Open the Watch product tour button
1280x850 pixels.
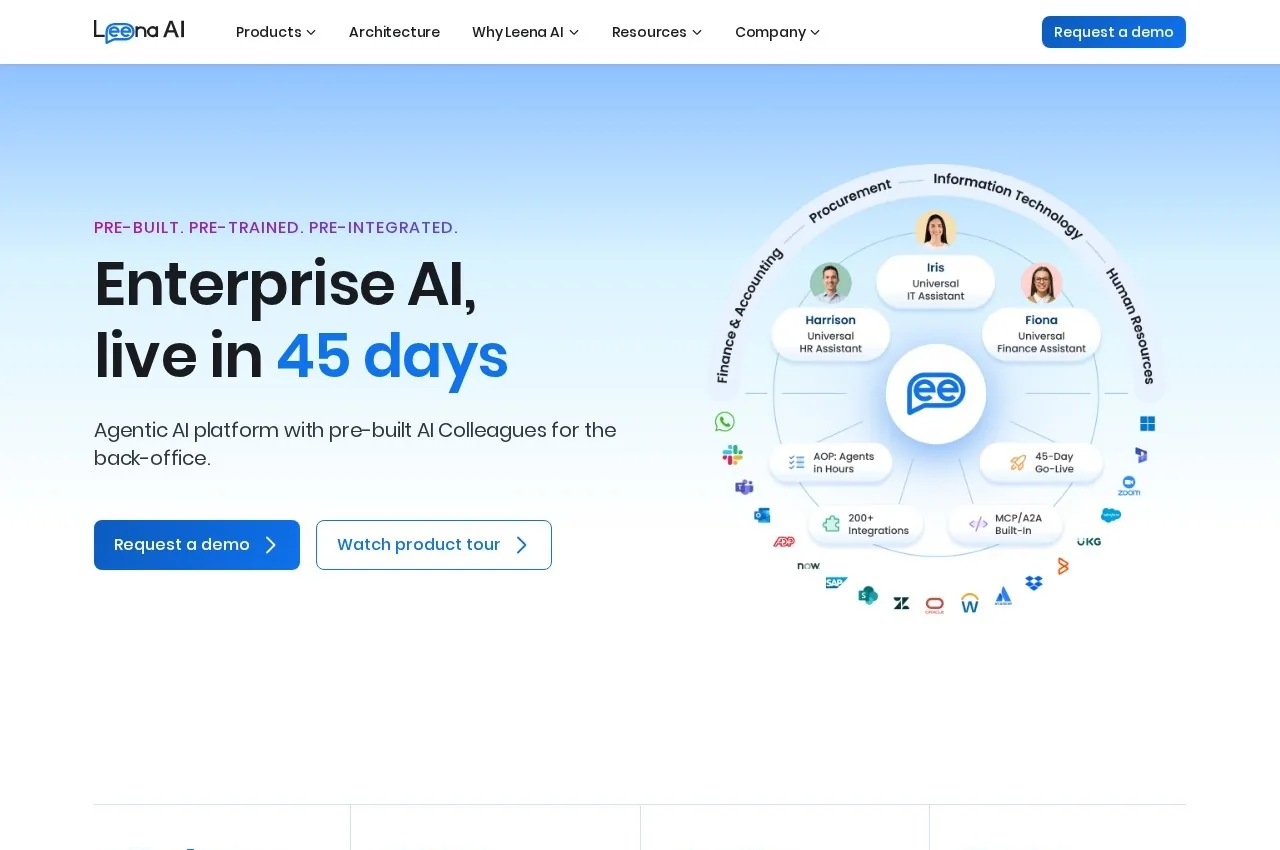[434, 545]
